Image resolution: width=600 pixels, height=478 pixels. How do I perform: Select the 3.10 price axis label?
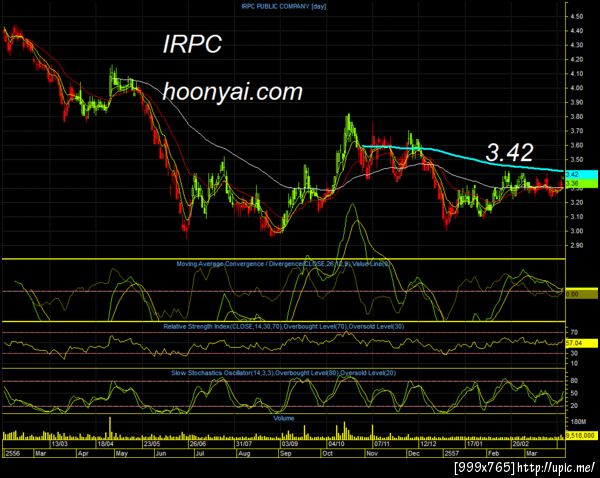pos(577,217)
